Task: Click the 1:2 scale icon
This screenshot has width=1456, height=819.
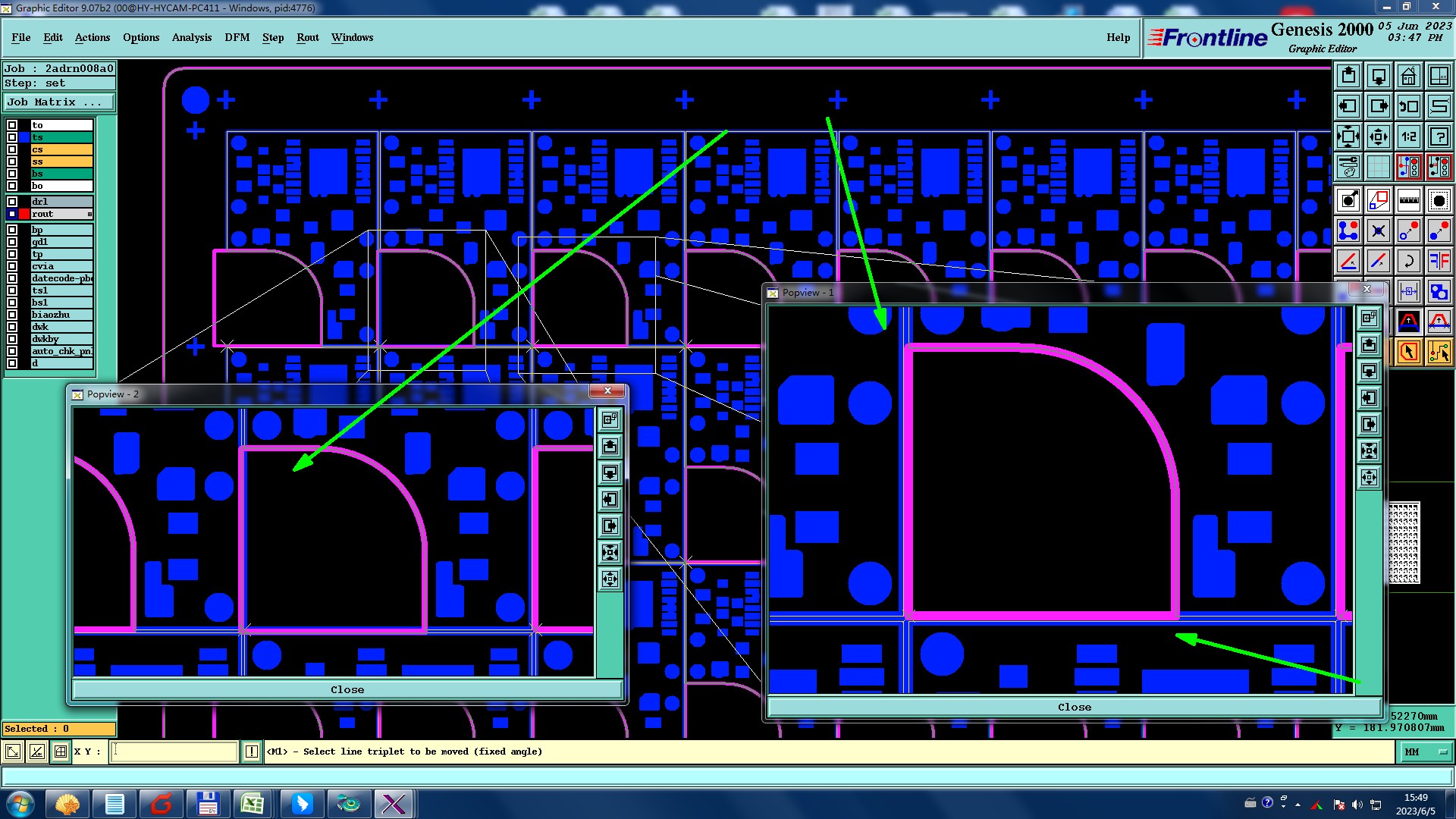Action: pyautogui.click(x=1409, y=136)
